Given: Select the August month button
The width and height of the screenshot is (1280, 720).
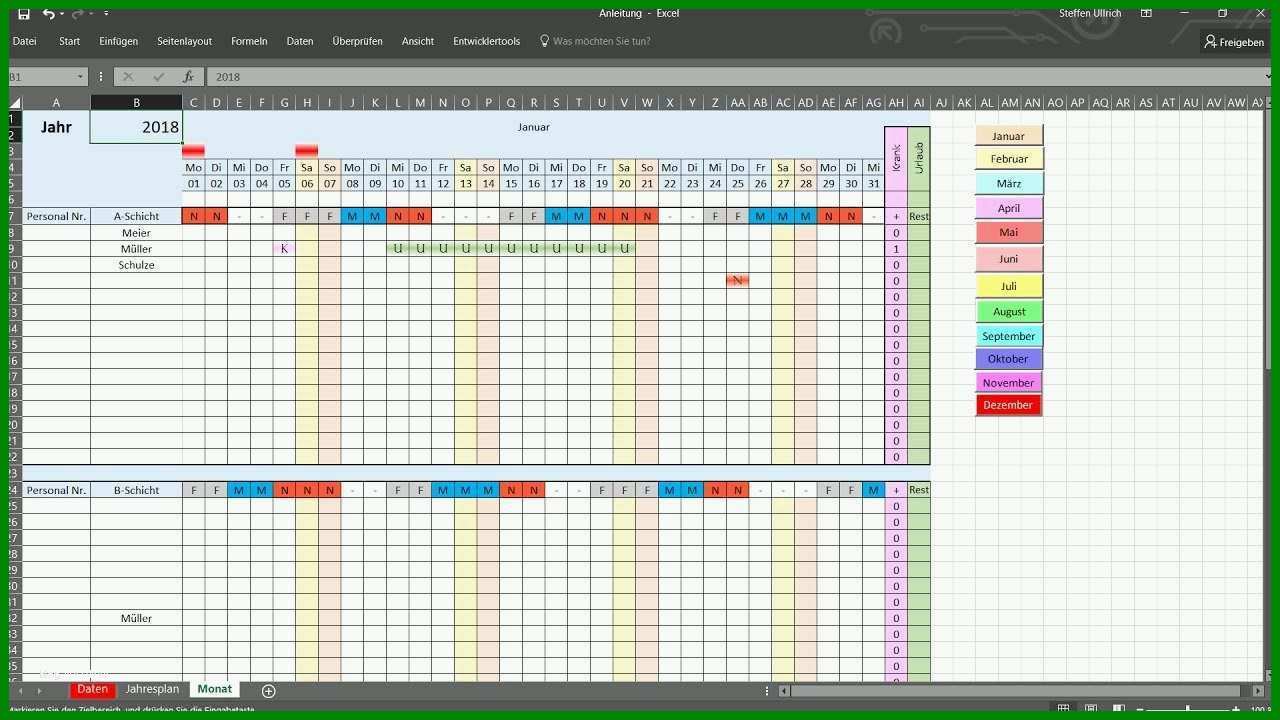Looking at the screenshot, I should (1008, 312).
